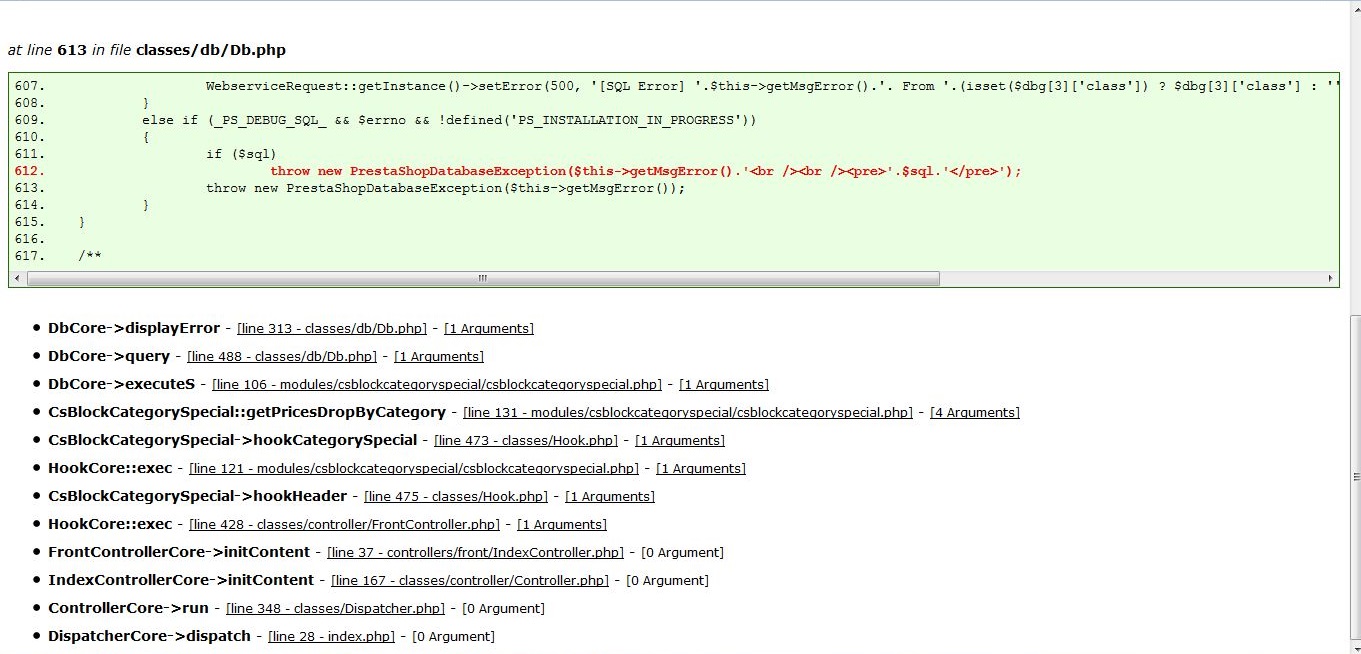Open link line 428 - FrontController.php
Viewport: 1361px width, 654px height.
click(x=344, y=524)
